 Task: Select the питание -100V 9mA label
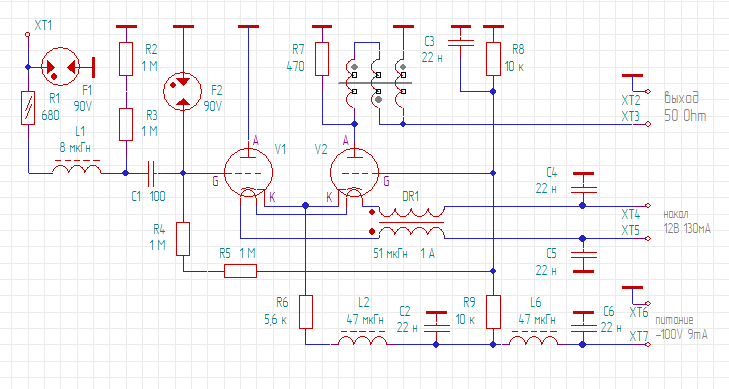[x=682, y=327]
